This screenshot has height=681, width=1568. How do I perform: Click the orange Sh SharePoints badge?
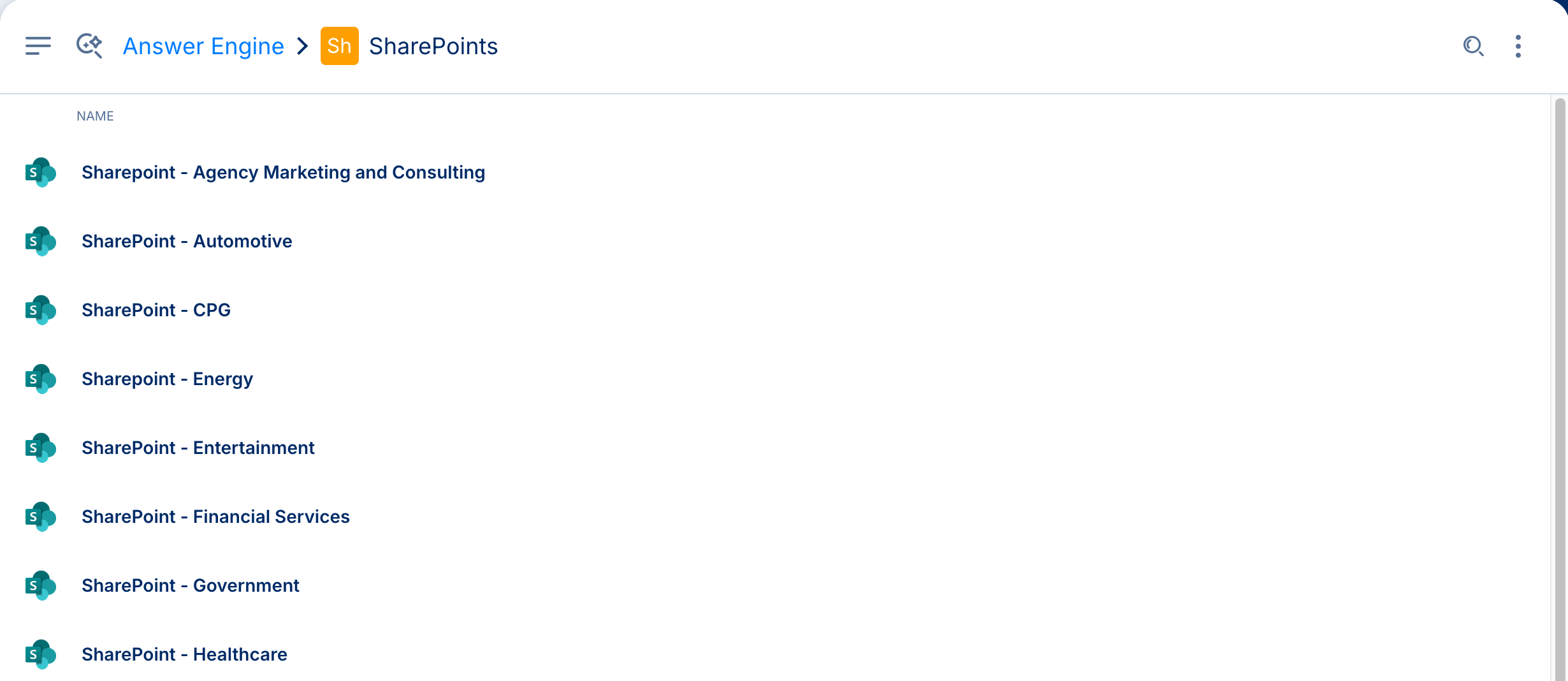pyautogui.click(x=339, y=46)
